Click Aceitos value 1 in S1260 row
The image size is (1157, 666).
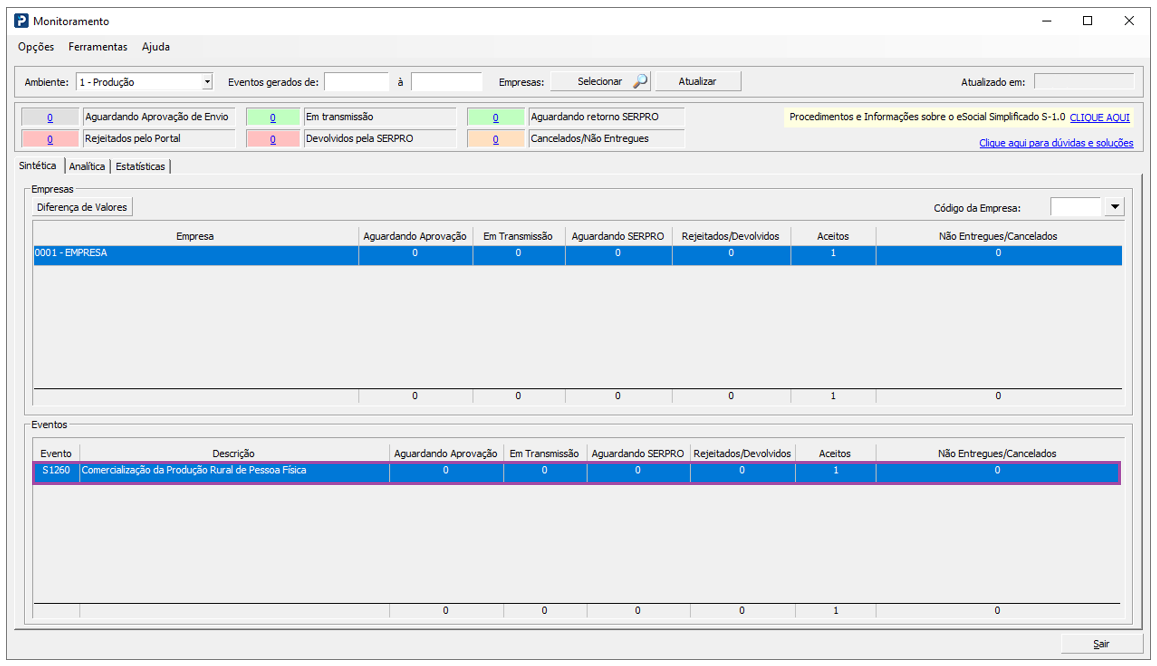[x=835, y=470]
